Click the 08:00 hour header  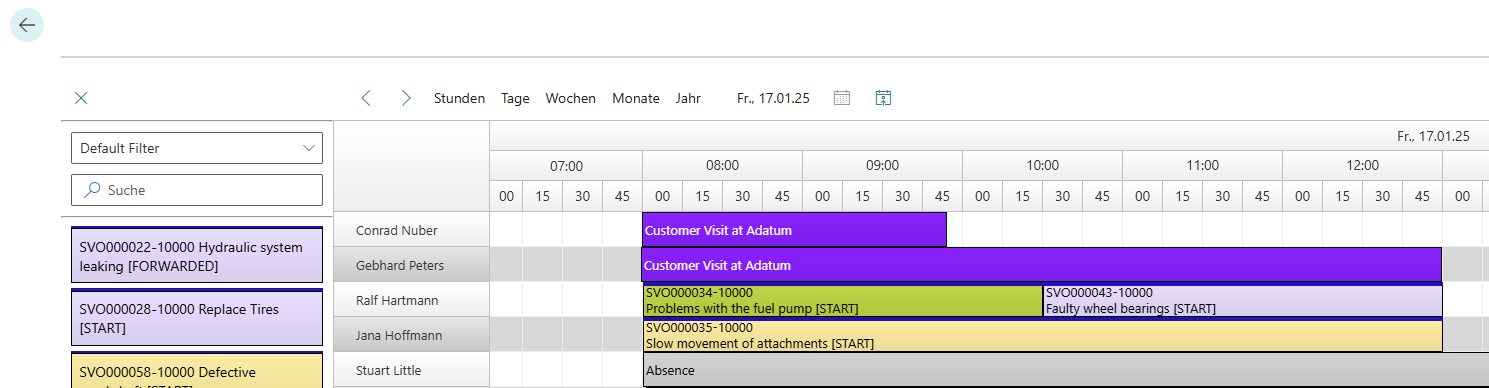tap(722, 166)
